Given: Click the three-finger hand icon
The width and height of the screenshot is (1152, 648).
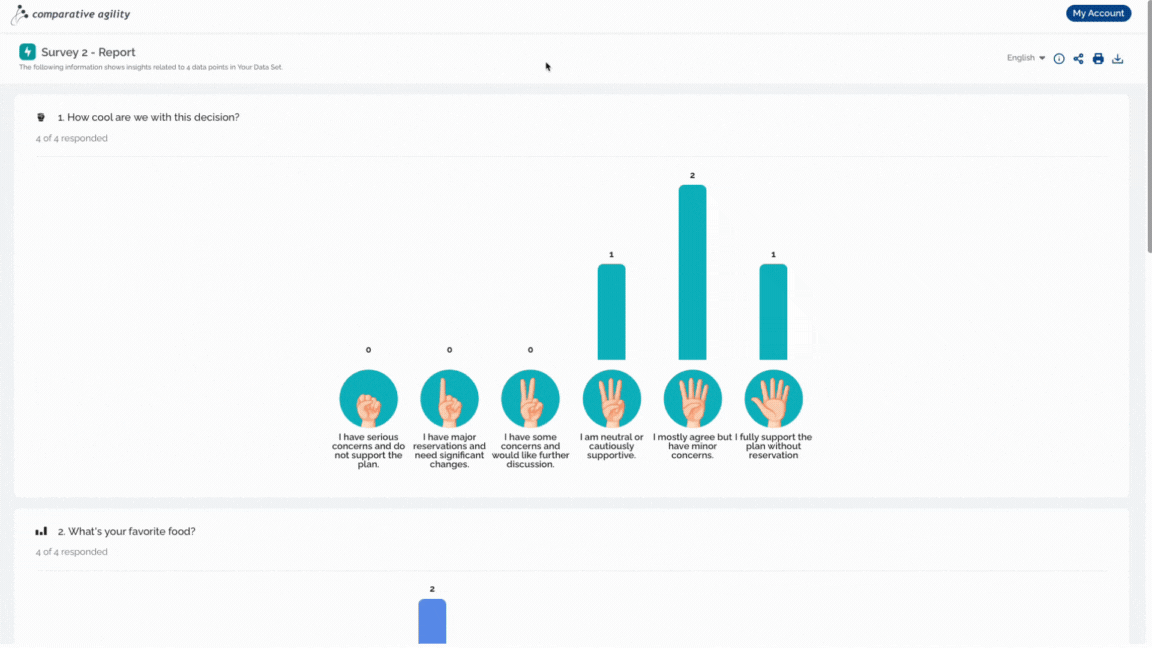Looking at the screenshot, I should [x=611, y=399].
